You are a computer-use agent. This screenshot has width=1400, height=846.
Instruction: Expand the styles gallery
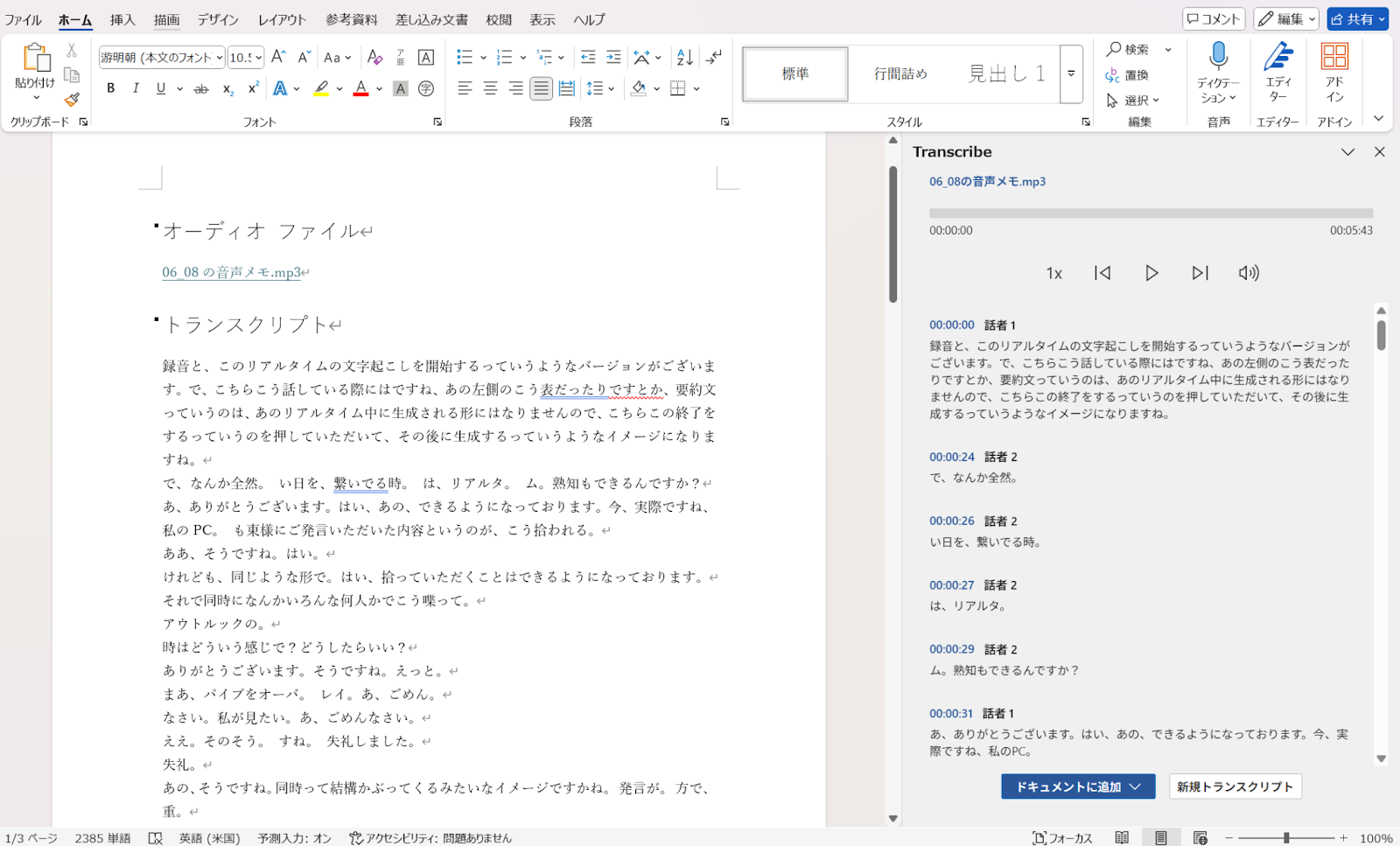(1071, 74)
